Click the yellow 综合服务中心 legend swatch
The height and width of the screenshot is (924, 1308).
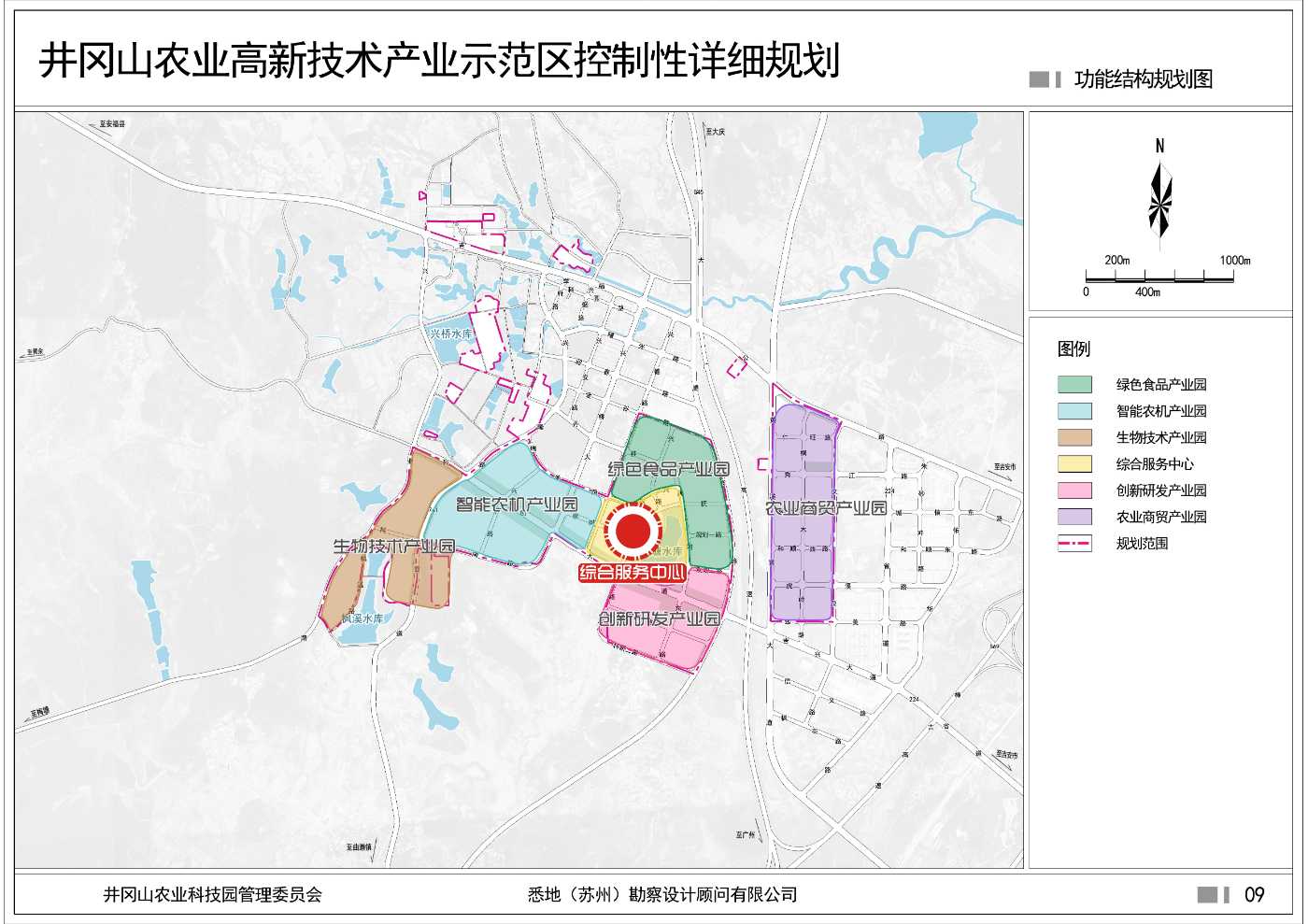click(x=1074, y=463)
